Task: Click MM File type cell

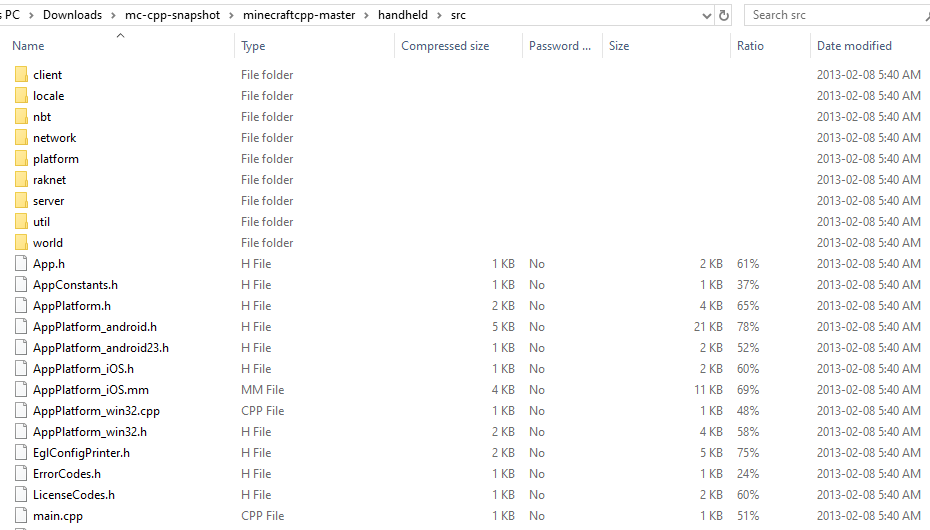Action: pyautogui.click(x=262, y=389)
